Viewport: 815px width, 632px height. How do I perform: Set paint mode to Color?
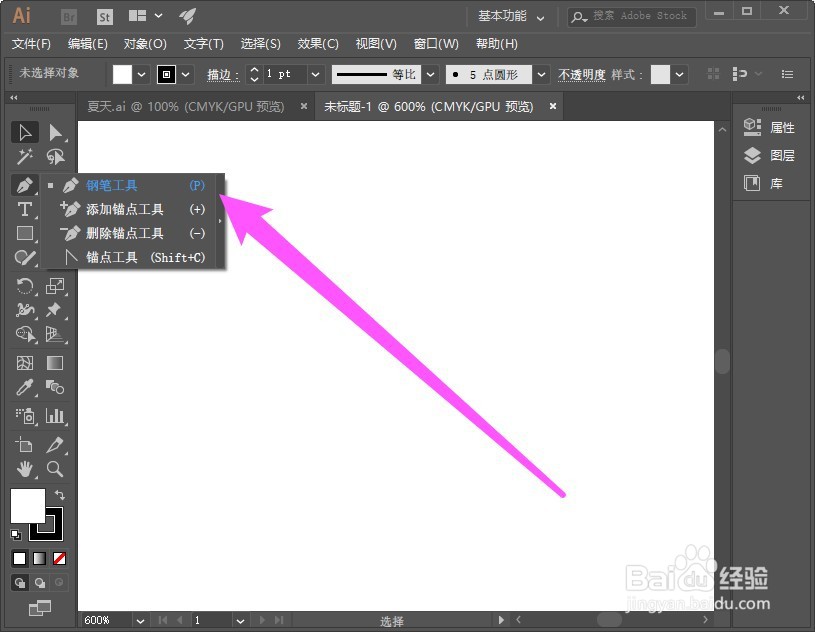tap(19, 558)
